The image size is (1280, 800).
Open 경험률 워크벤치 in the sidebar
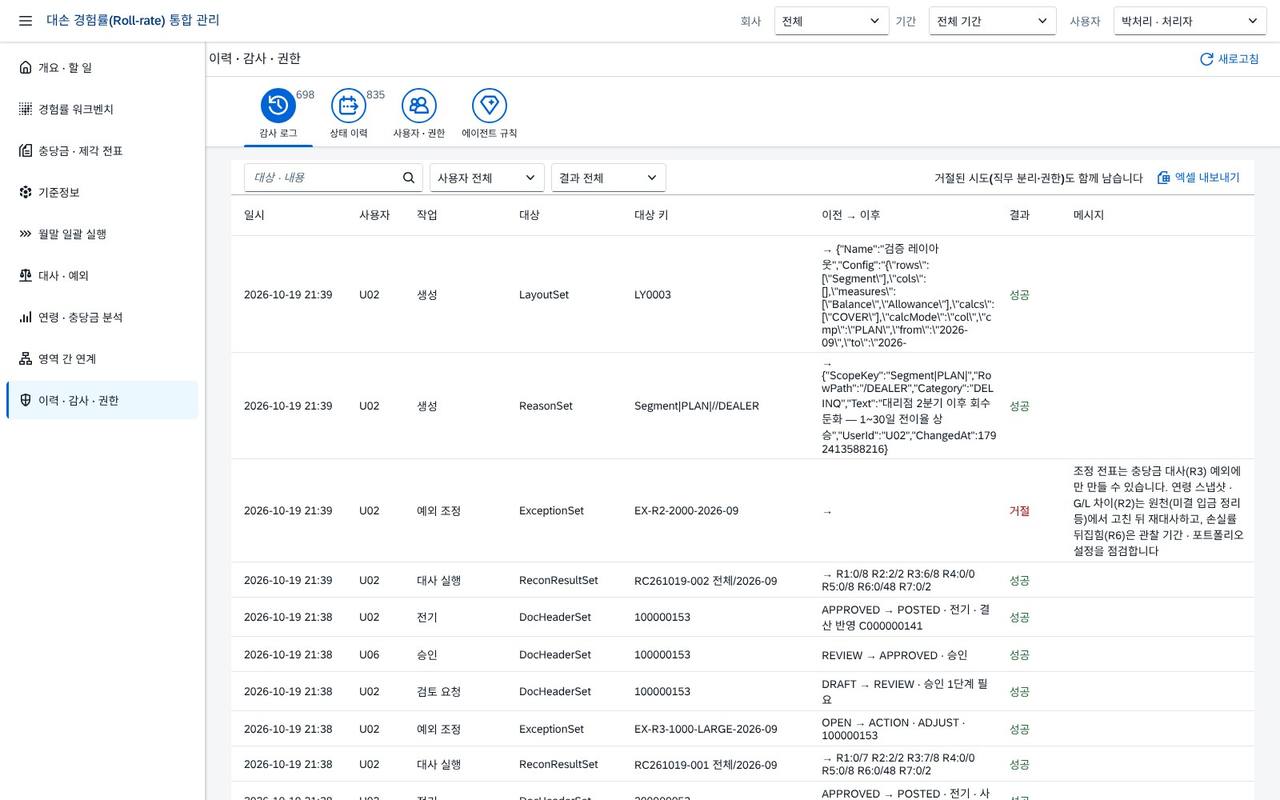coord(102,109)
